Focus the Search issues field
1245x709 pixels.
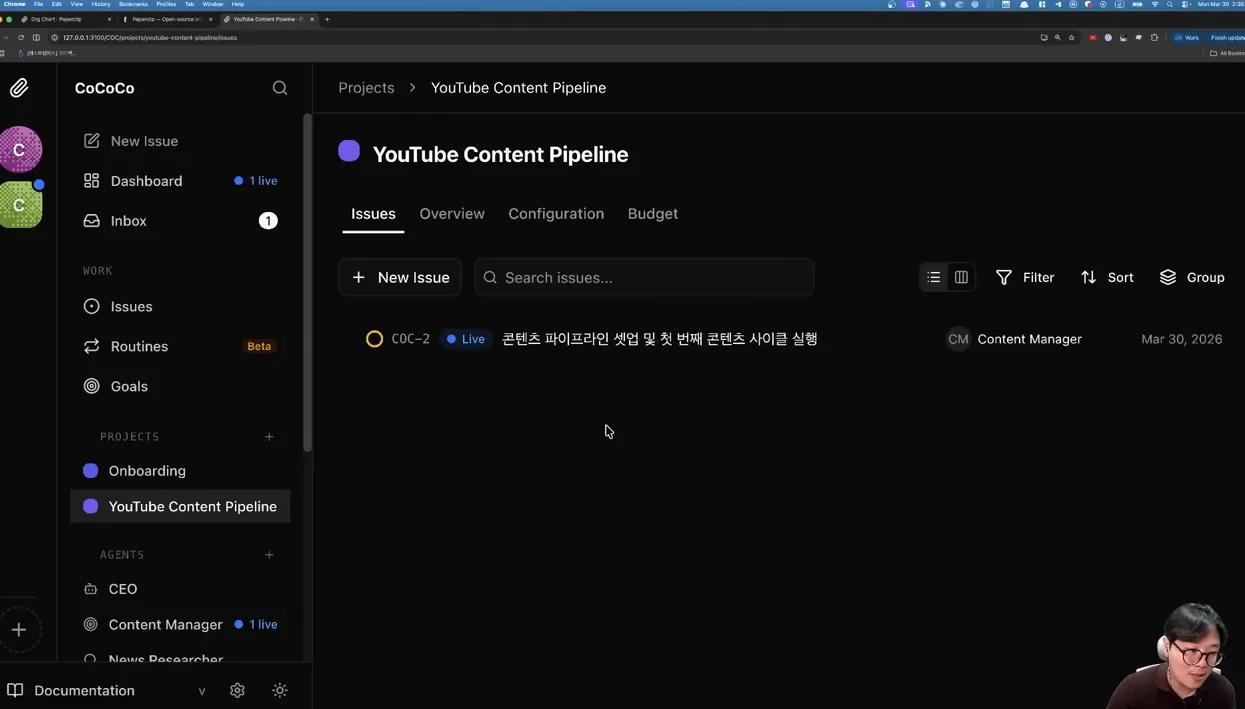pyautogui.click(x=644, y=278)
